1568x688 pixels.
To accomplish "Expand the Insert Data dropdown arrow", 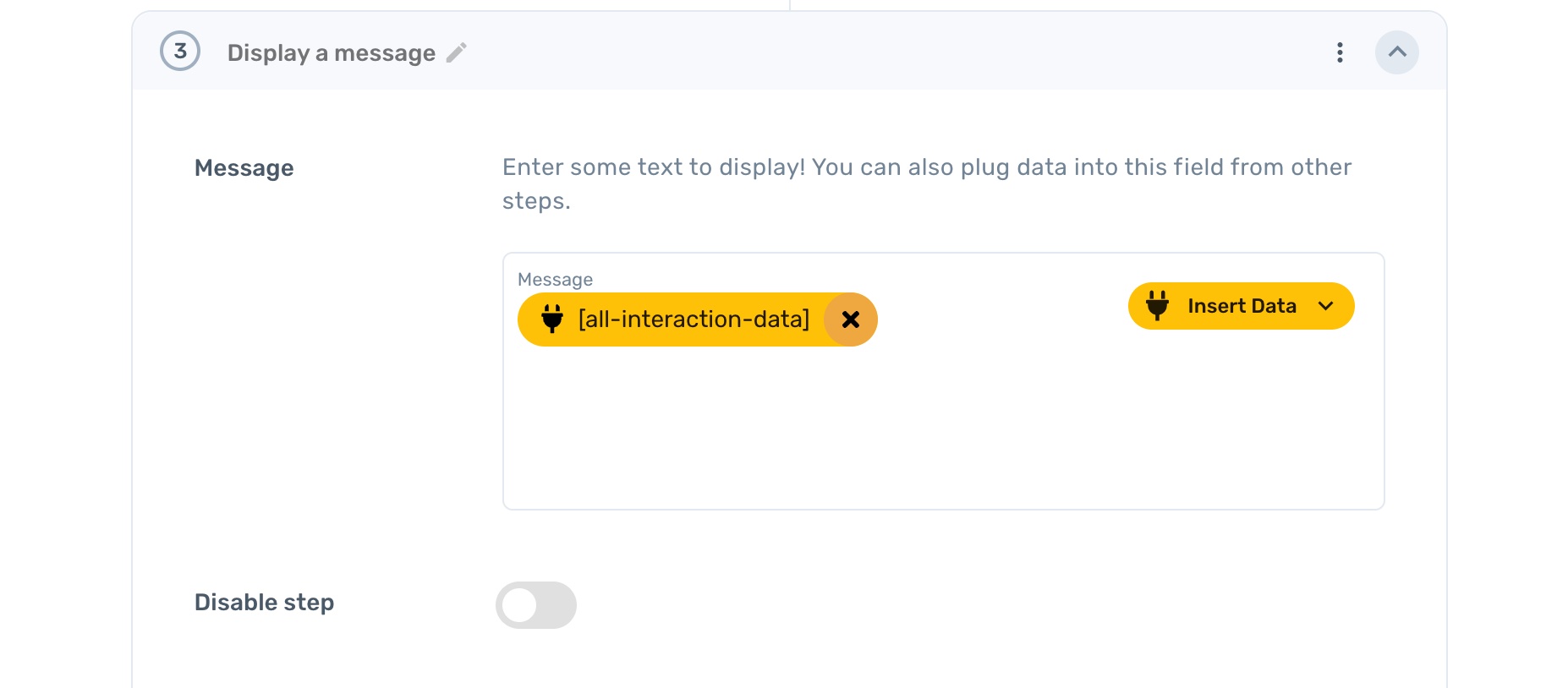I will 1325,306.
